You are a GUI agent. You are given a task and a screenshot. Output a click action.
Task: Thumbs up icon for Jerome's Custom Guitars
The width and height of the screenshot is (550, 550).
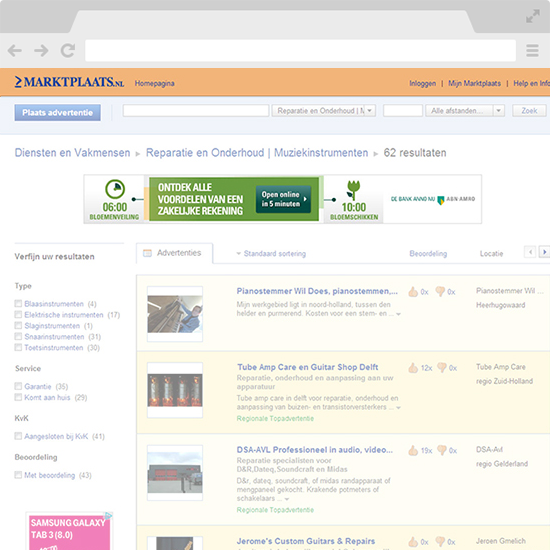pyautogui.click(x=413, y=542)
